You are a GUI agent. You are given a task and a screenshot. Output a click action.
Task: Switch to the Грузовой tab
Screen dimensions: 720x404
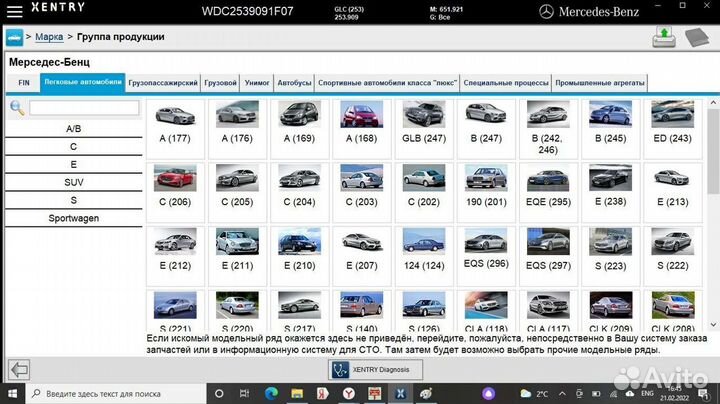pos(220,83)
